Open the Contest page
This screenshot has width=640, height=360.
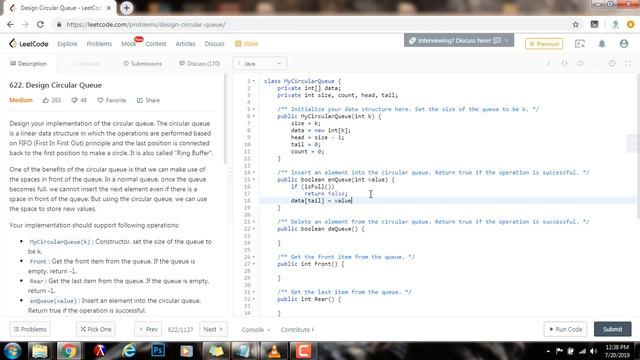coord(156,44)
